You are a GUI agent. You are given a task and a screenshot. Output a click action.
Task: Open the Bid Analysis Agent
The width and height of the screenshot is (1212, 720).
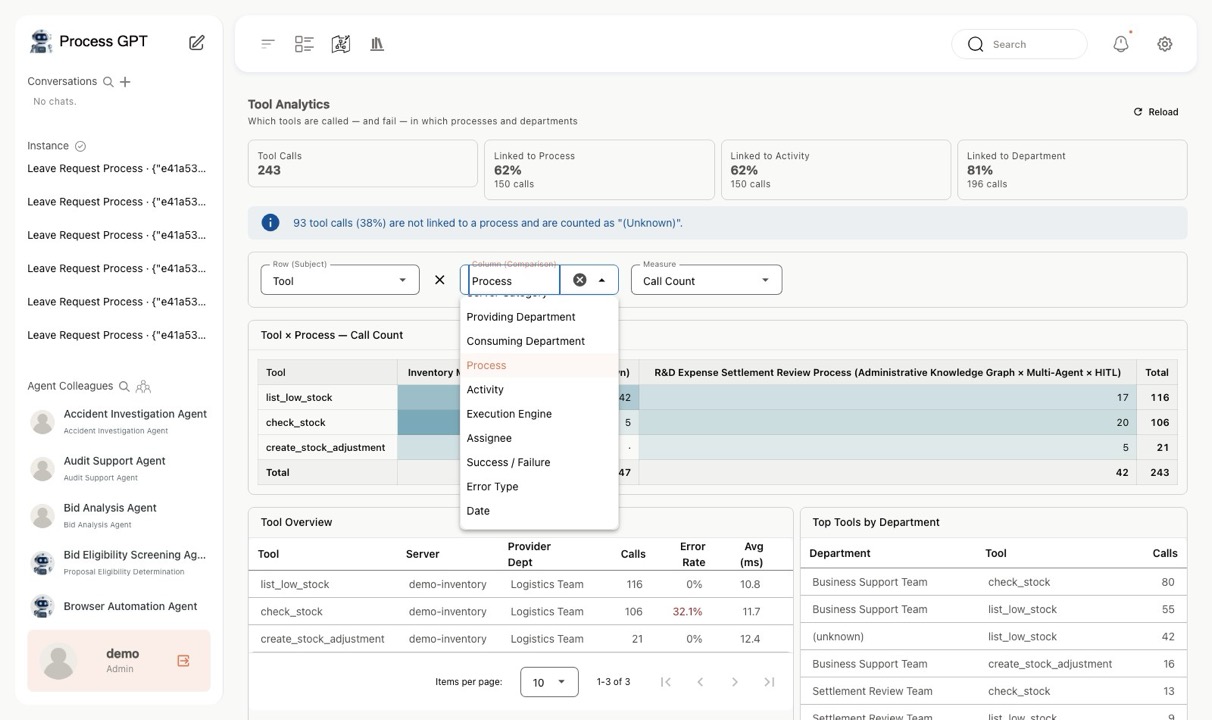coord(118,515)
